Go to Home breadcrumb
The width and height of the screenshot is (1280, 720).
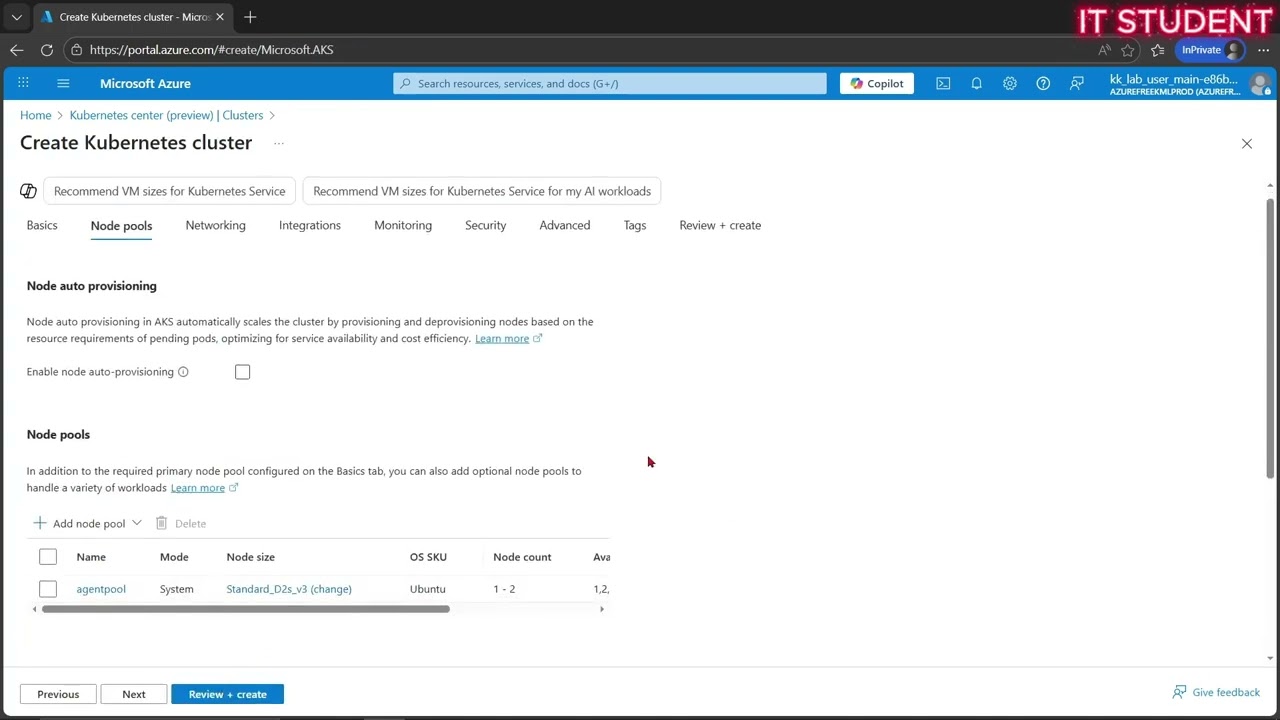[x=35, y=115]
